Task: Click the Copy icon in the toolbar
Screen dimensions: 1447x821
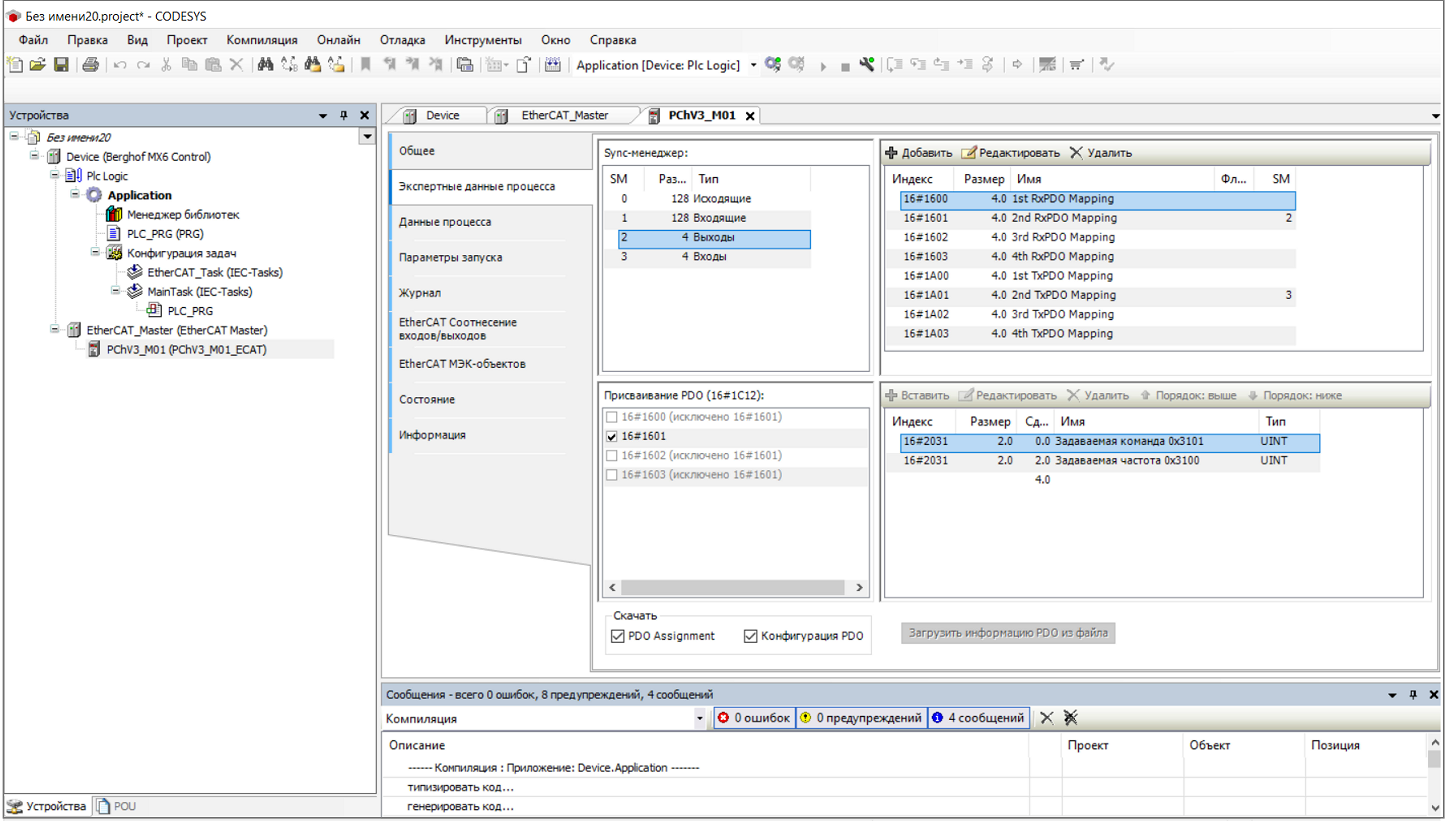Action: (189, 65)
